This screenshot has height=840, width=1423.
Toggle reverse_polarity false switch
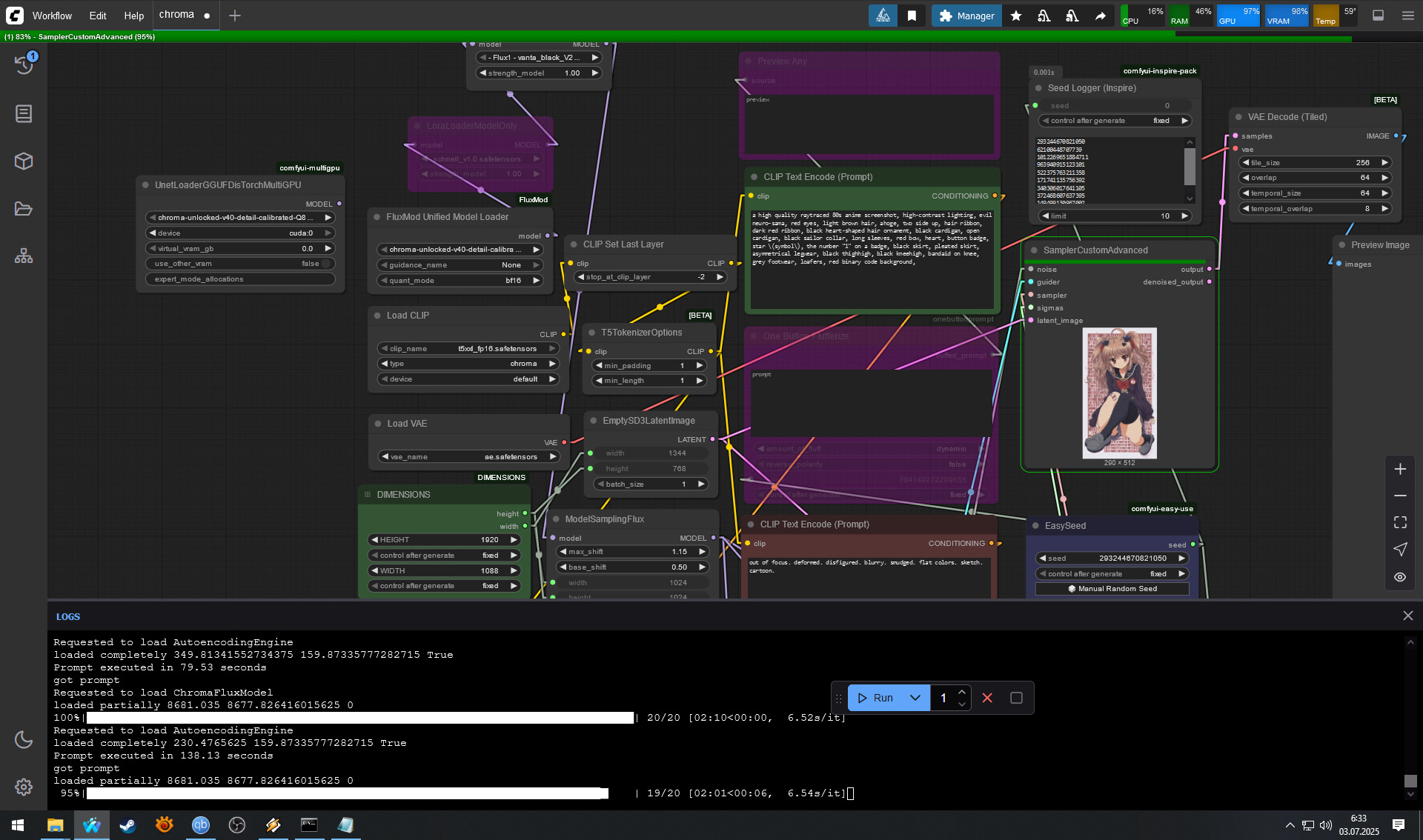(x=871, y=464)
